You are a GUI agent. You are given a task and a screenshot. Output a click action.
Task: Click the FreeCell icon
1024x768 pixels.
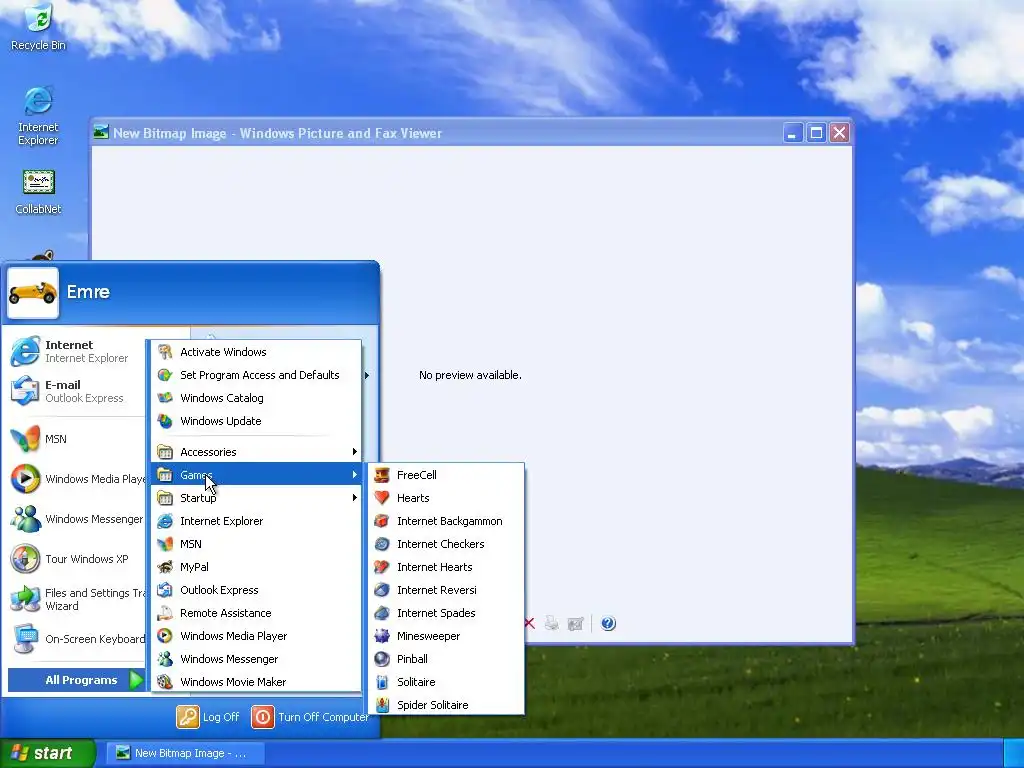382,475
